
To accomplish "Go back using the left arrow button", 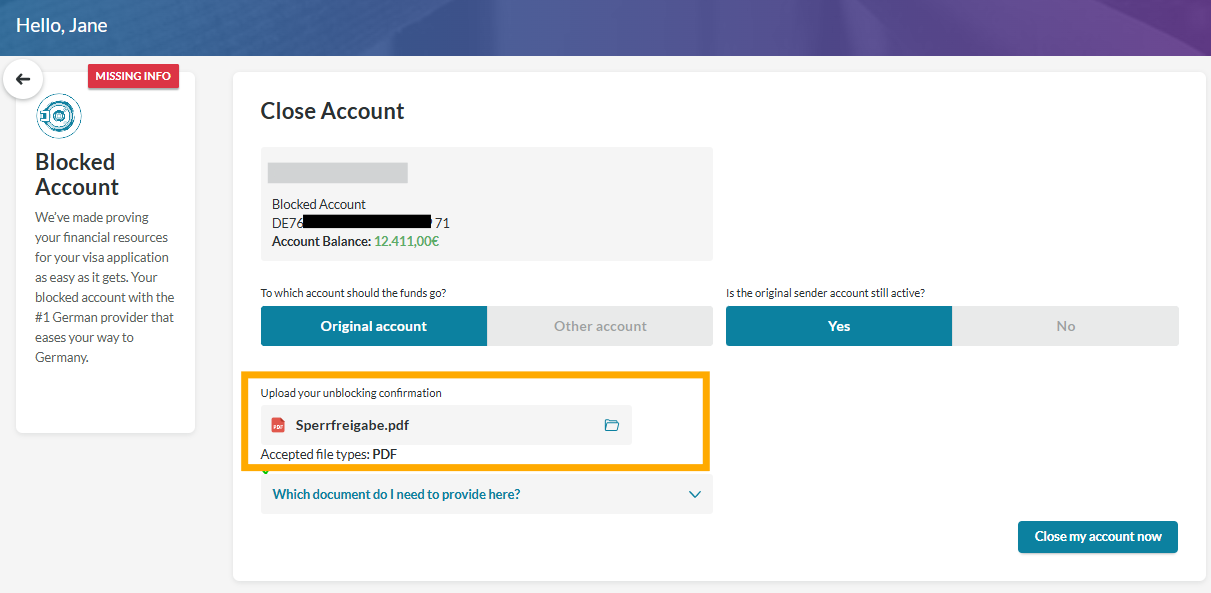I will coord(23,79).
